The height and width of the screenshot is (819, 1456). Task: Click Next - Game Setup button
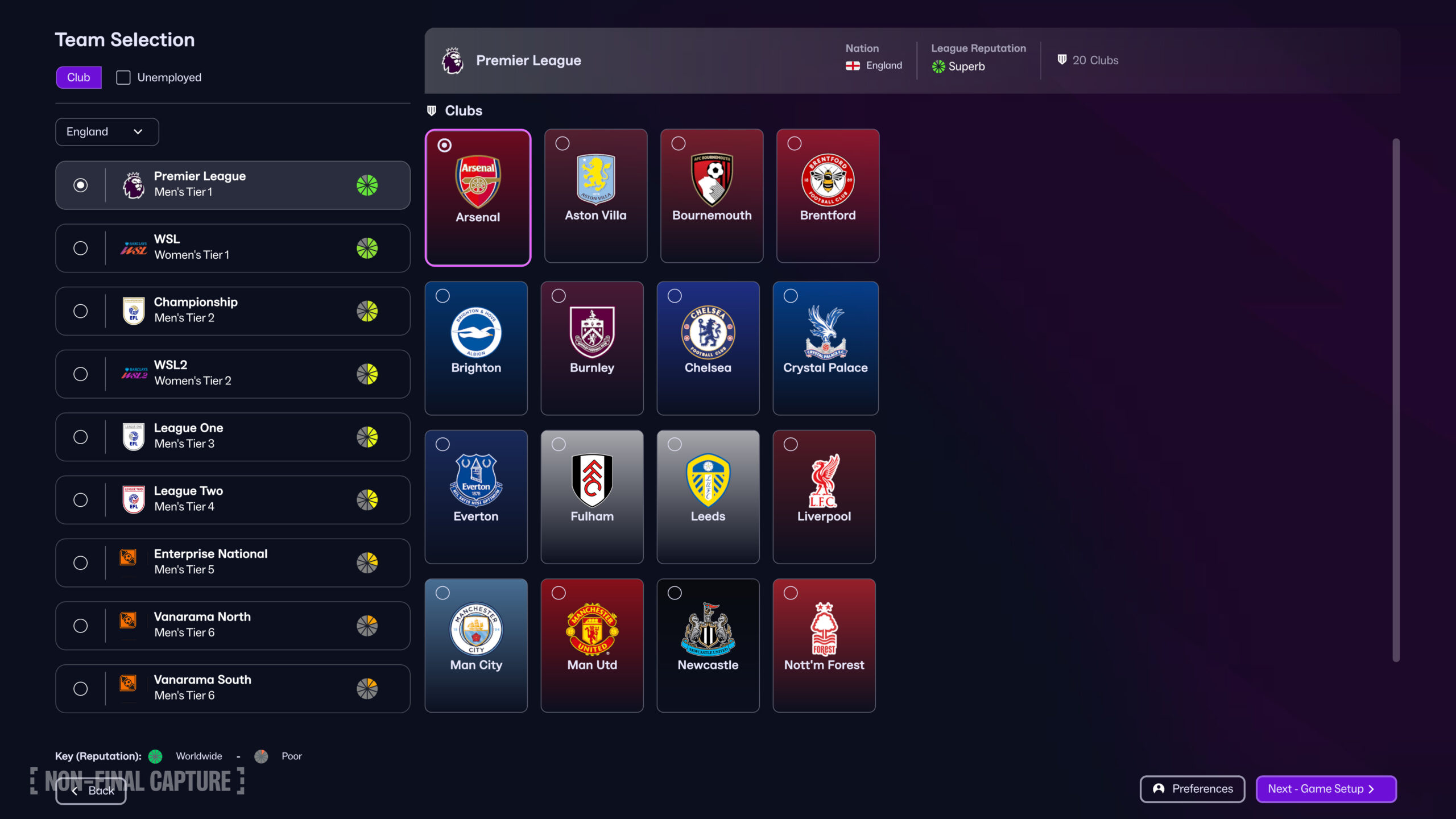click(1326, 789)
